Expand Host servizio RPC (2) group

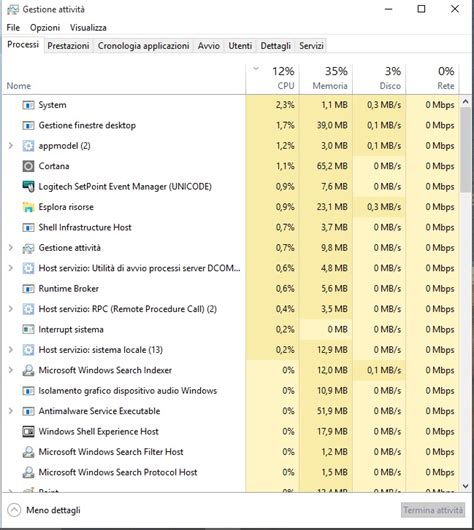pos(10,309)
